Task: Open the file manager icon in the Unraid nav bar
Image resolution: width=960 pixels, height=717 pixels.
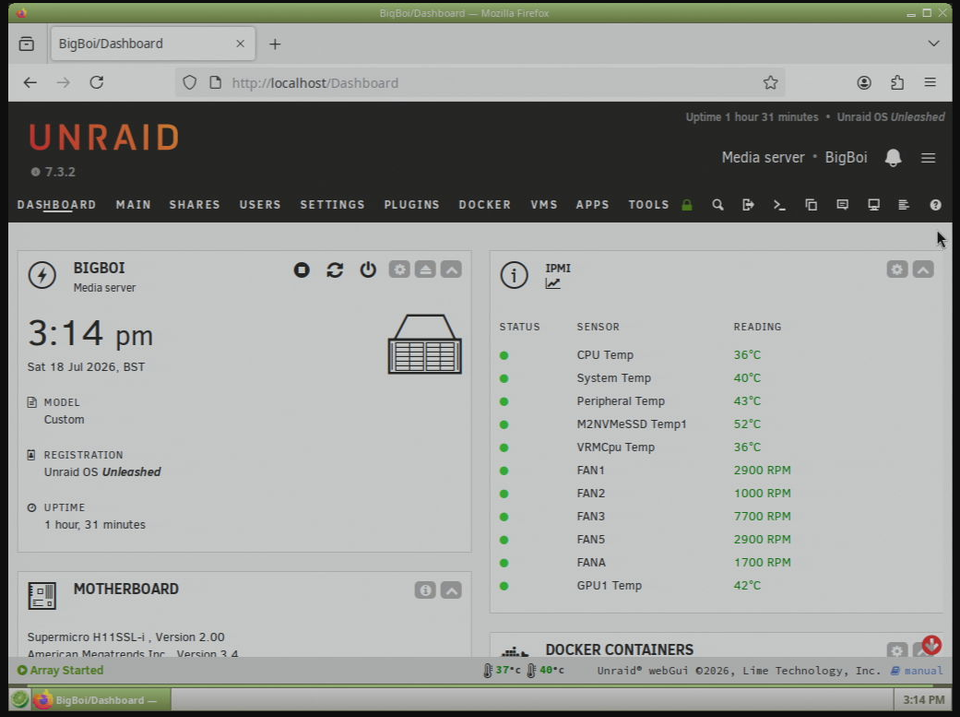Action: click(x=811, y=205)
